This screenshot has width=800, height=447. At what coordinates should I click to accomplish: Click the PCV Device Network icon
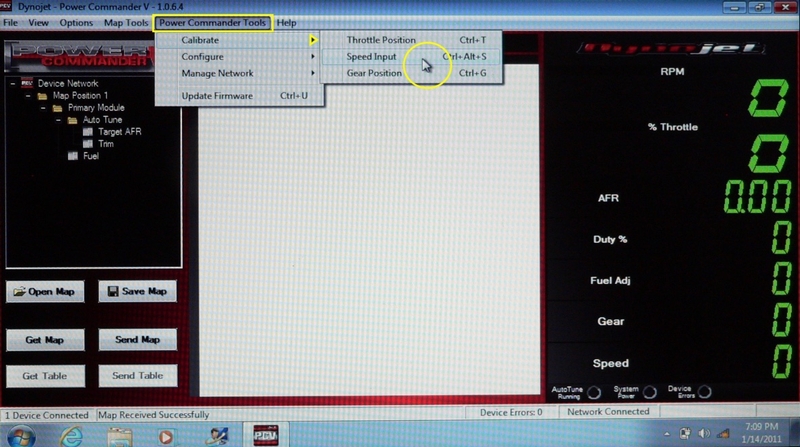click(27, 83)
